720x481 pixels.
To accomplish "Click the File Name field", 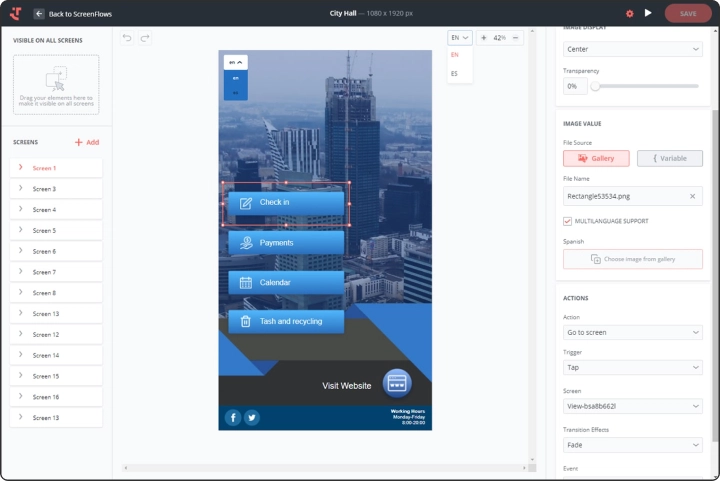I will [633, 196].
